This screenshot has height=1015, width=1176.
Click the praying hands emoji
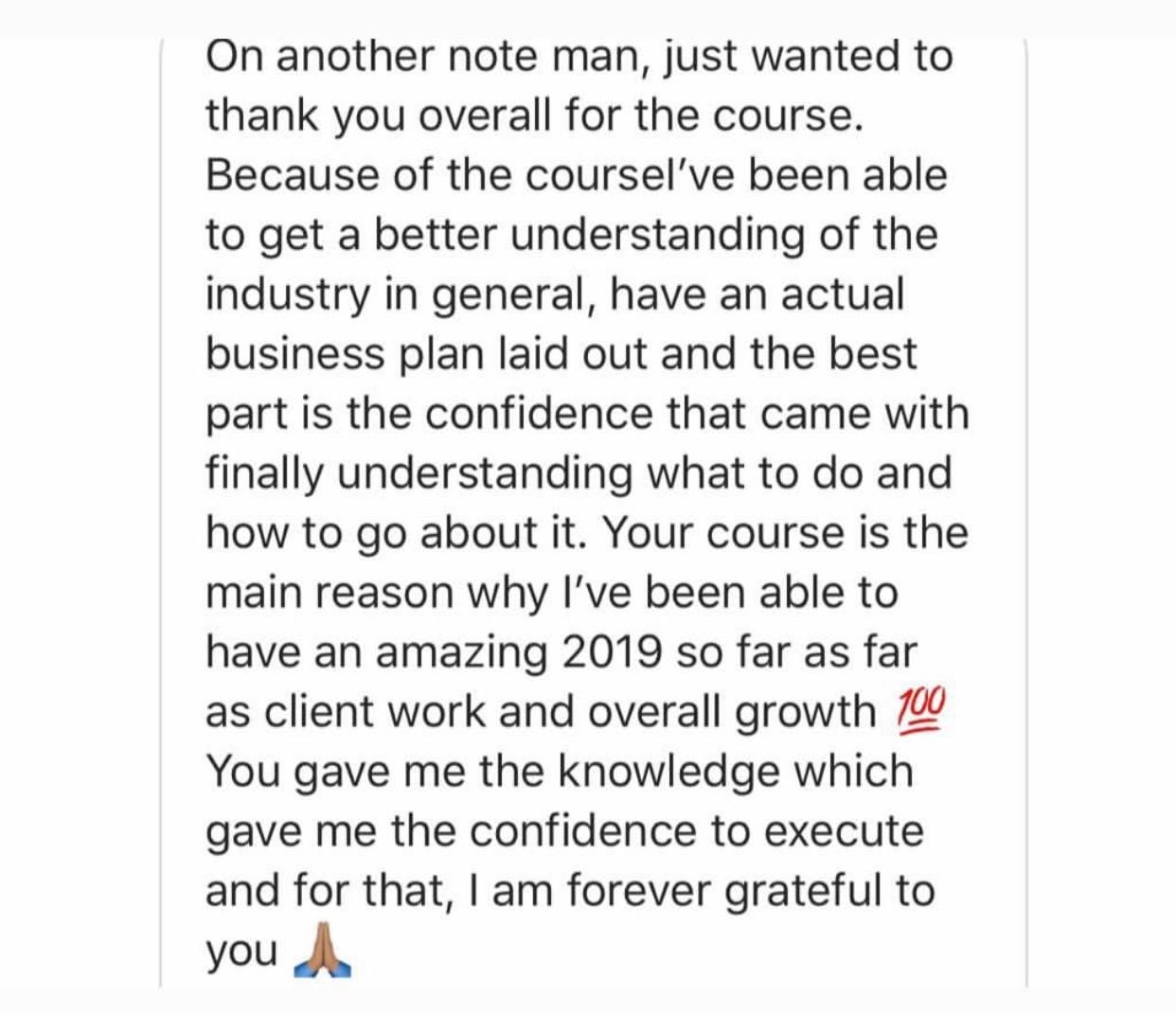pyautogui.click(x=323, y=952)
